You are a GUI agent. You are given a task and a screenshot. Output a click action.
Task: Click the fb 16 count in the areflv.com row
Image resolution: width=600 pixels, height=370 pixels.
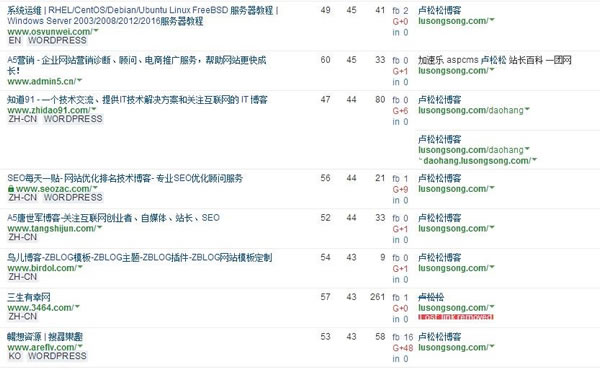403,337
